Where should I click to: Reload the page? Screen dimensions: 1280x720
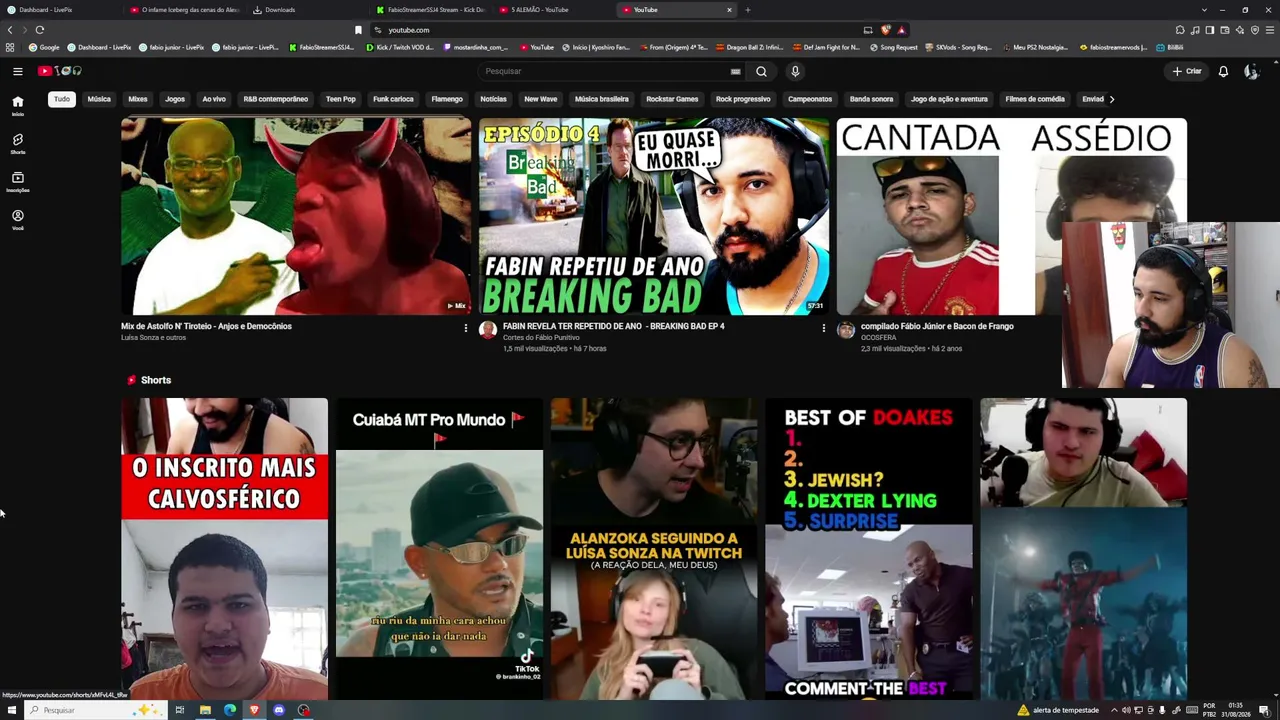coord(39,30)
